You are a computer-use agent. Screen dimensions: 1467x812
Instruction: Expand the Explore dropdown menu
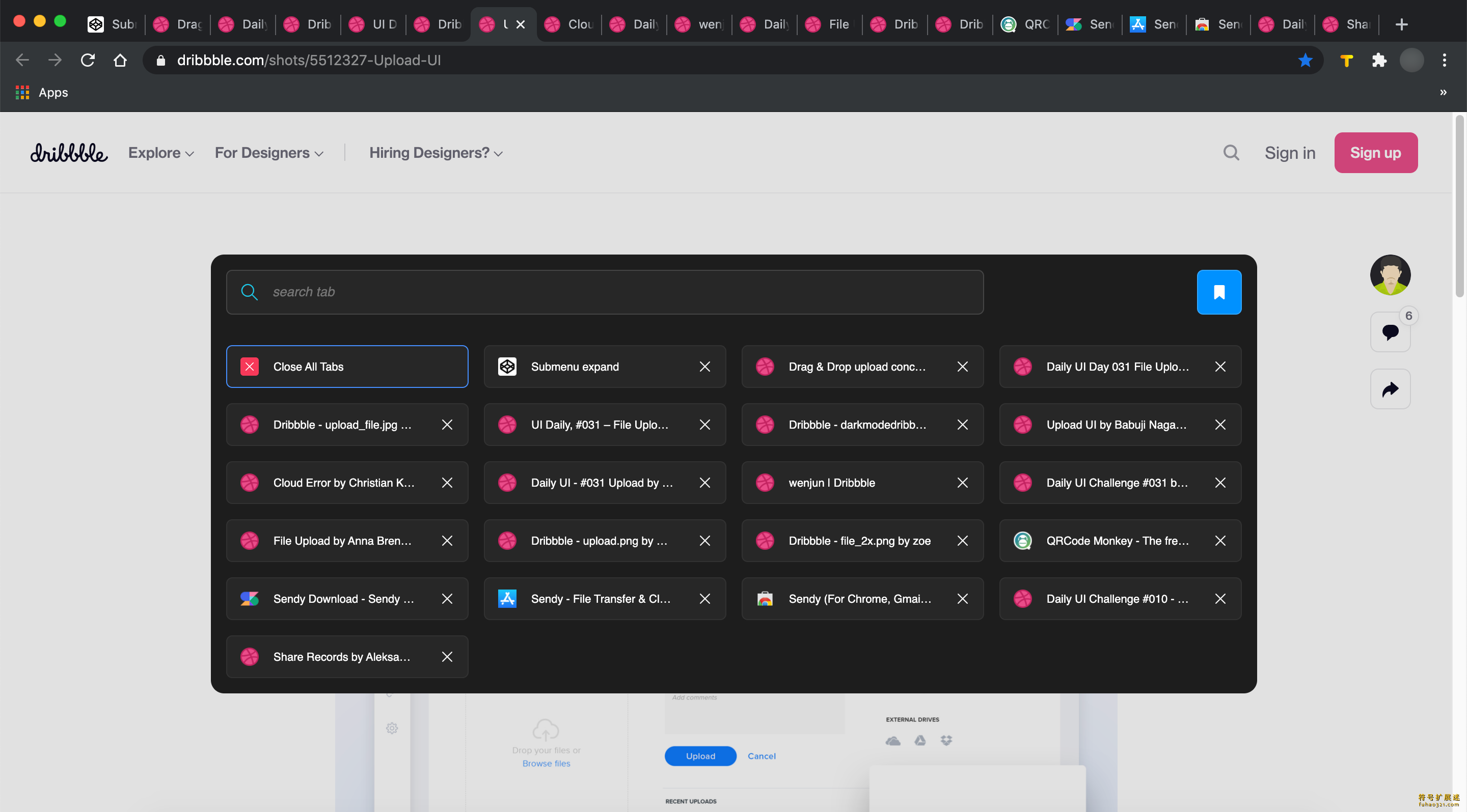tap(161, 153)
